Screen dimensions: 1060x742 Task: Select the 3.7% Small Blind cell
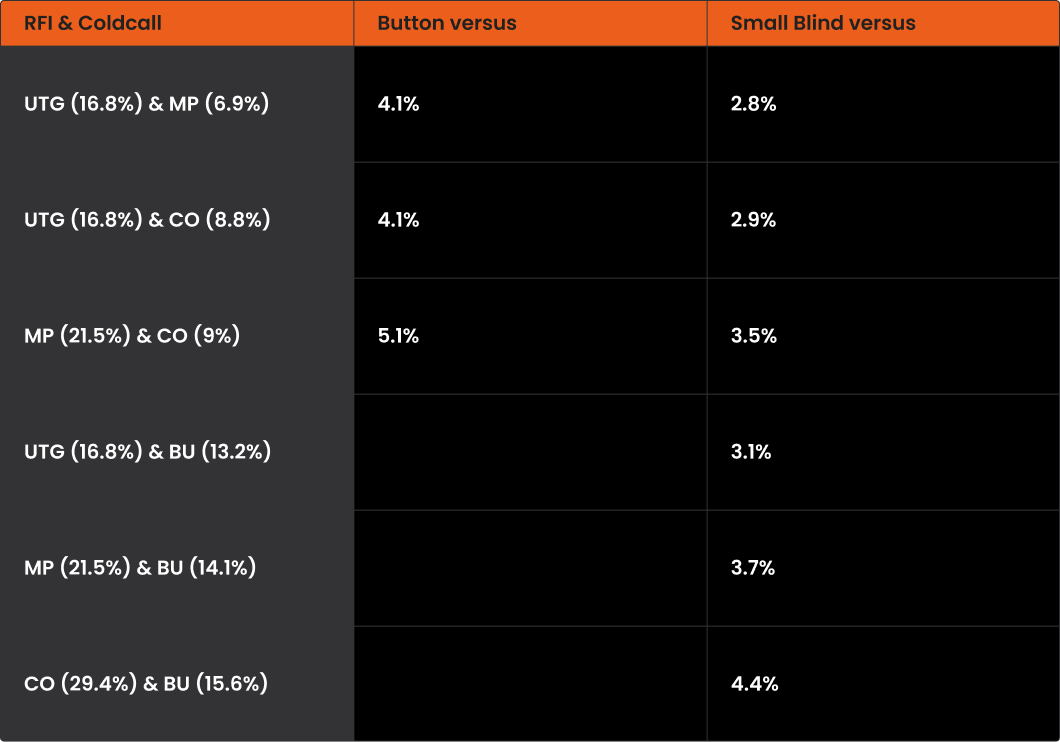click(753, 568)
